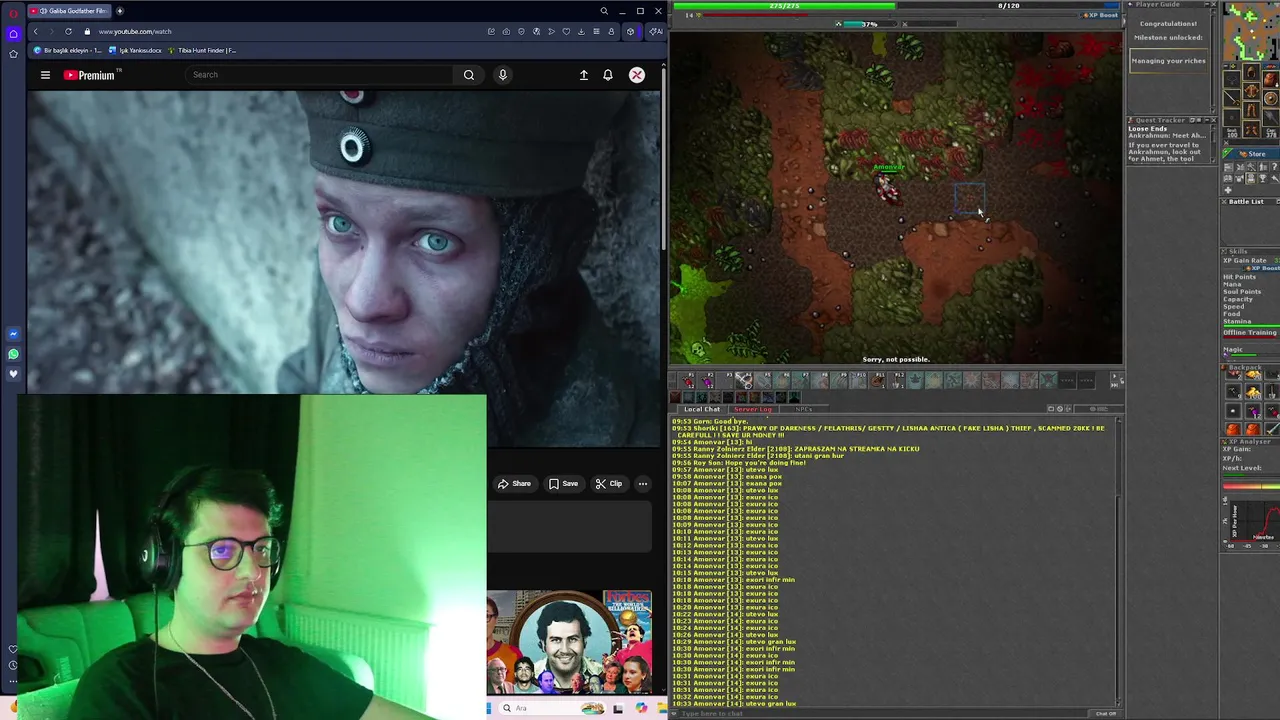Click the Store button in the game client
Viewport: 1280px width, 720px height.
pyautogui.click(x=1251, y=154)
